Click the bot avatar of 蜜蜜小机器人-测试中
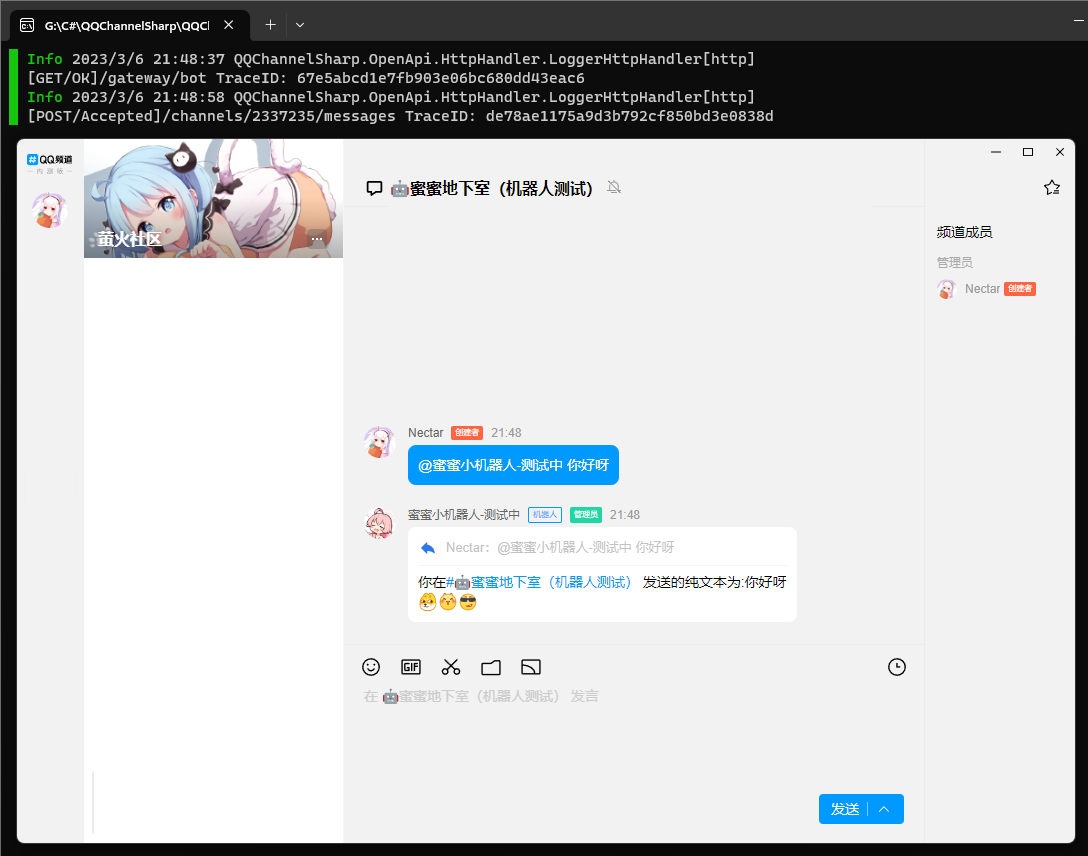Screen dimensions: 1088x856 coord(380,524)
